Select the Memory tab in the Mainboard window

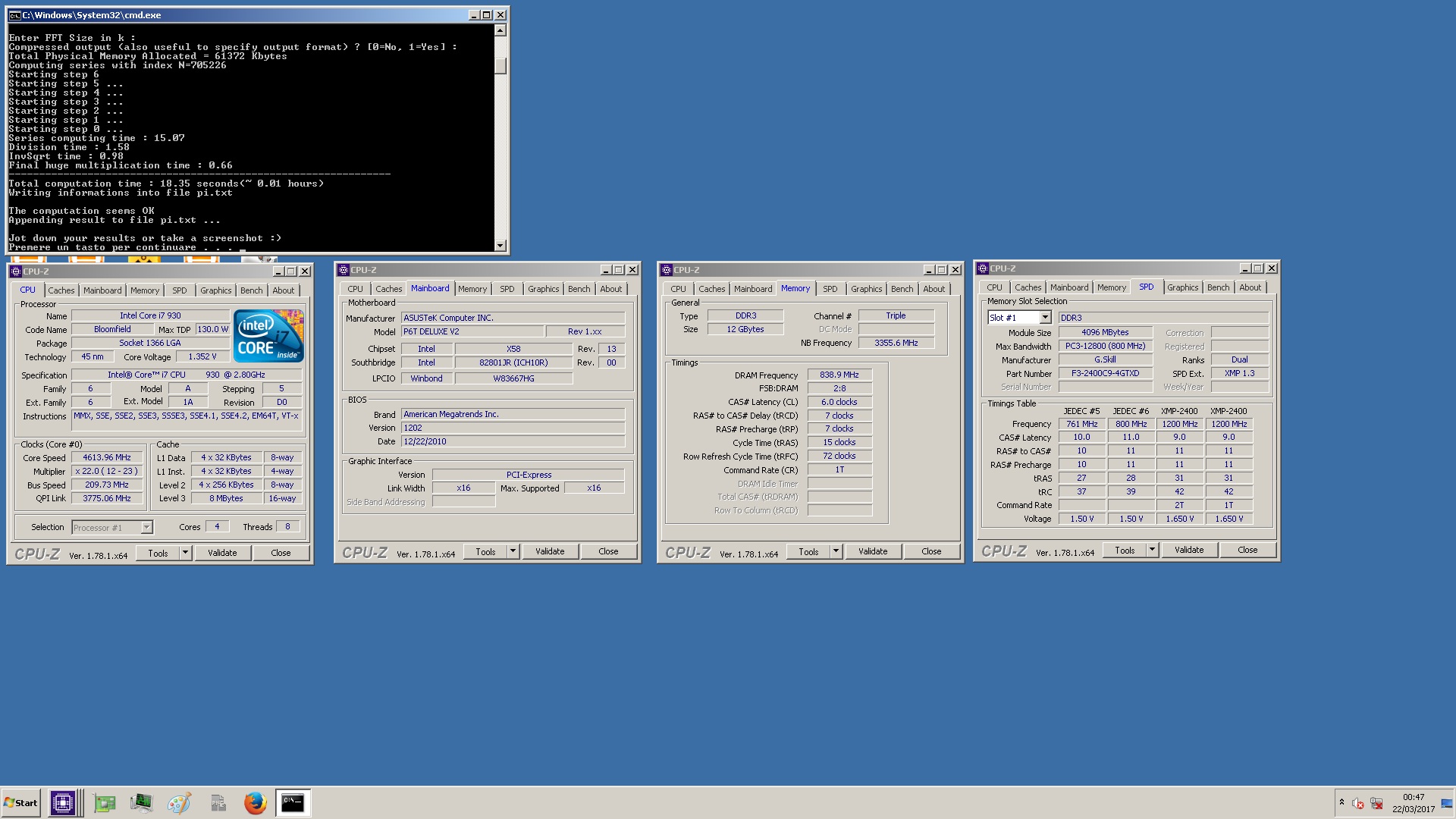472,289
